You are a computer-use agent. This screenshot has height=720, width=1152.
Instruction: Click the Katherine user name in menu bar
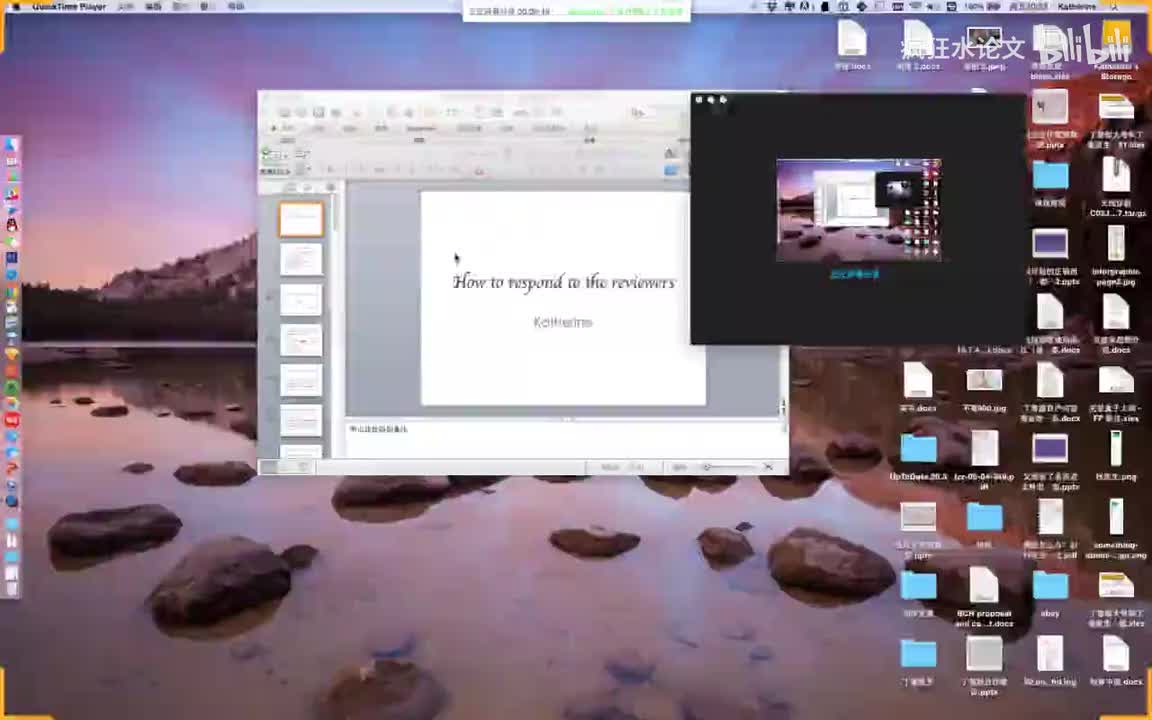[x=1076, y=6]
